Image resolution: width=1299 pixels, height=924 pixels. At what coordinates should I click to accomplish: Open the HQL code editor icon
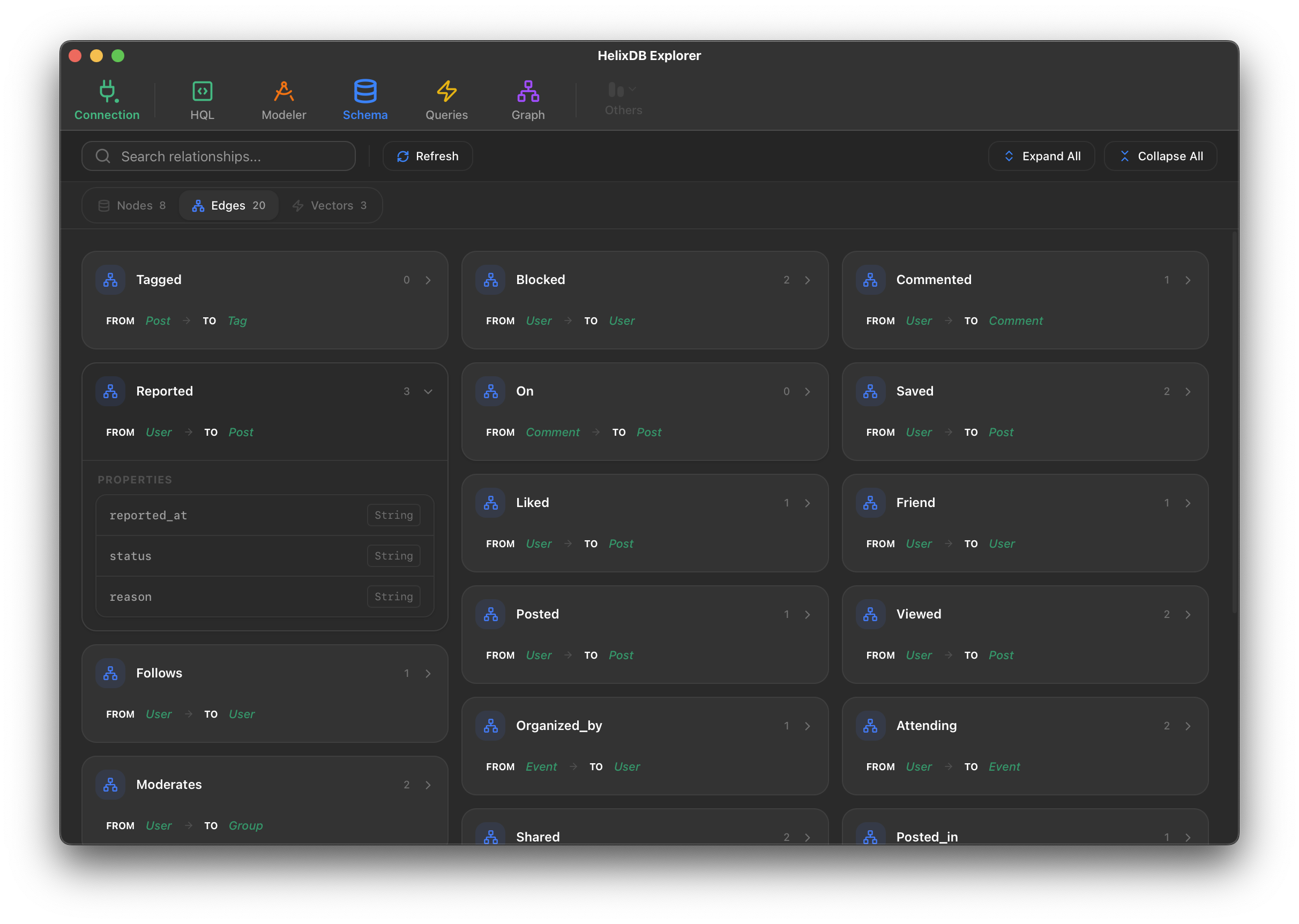click(x=202, y=91)
